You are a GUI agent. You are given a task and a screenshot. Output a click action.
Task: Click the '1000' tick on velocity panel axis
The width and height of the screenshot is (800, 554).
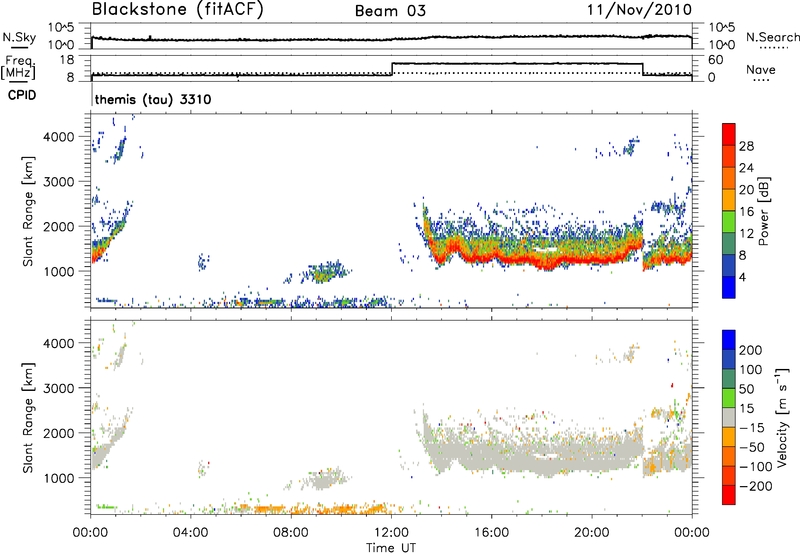click(x=59, y=478)
